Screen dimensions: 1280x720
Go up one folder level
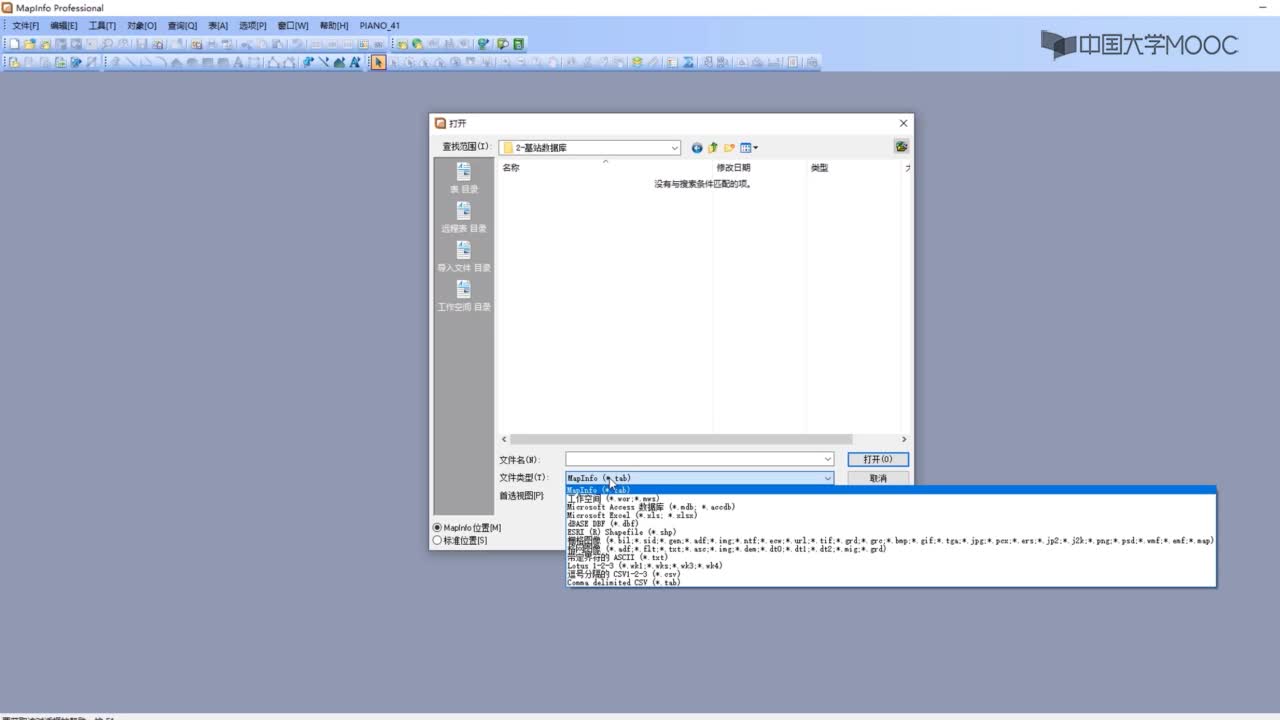pos(713,148)
